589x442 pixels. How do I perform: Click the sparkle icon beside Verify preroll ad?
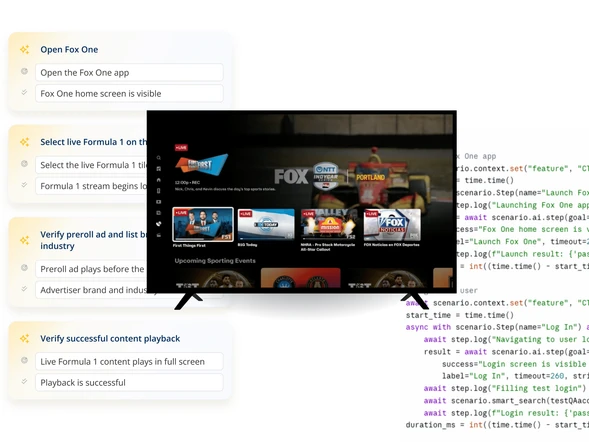(x=24, y=240)
